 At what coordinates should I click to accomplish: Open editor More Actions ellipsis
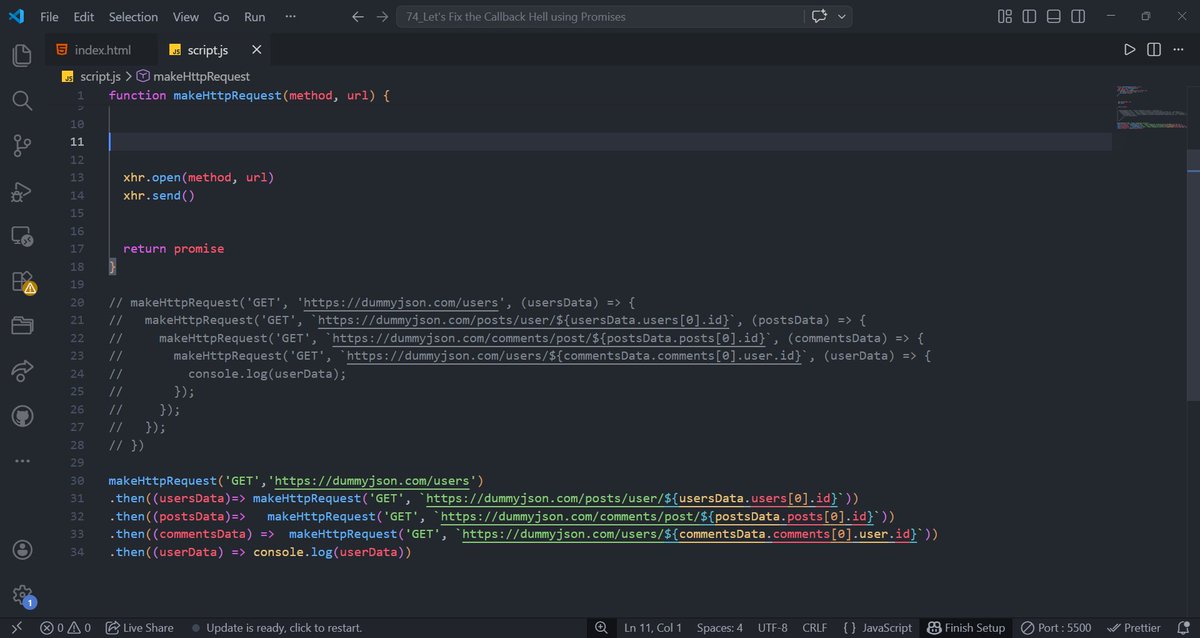(1177, 49)
